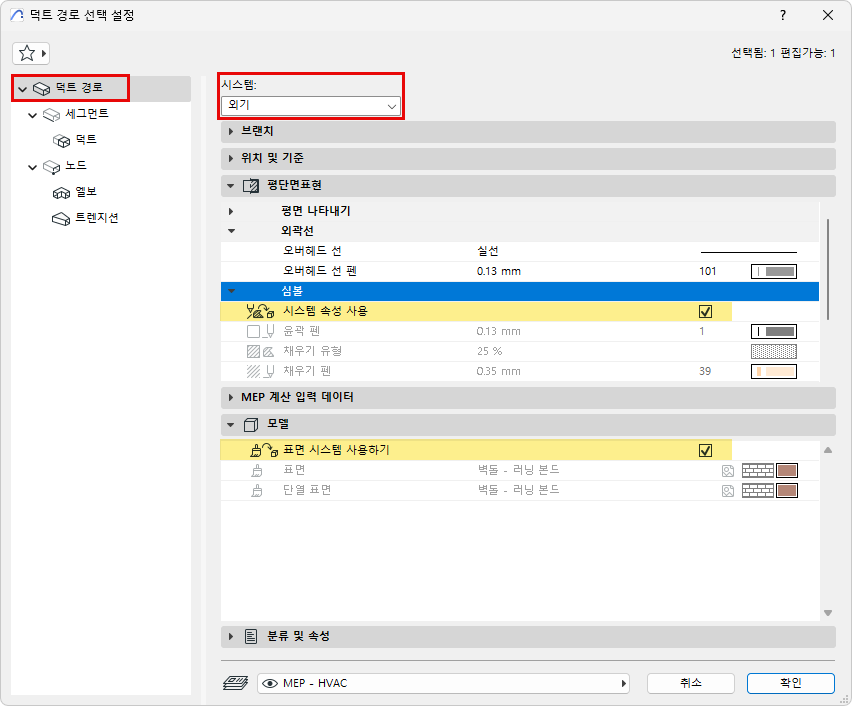The width and height of the screenshot is (852, 706).
Task: Click the 오버헤드 선 line type preview
Action: 749,252
